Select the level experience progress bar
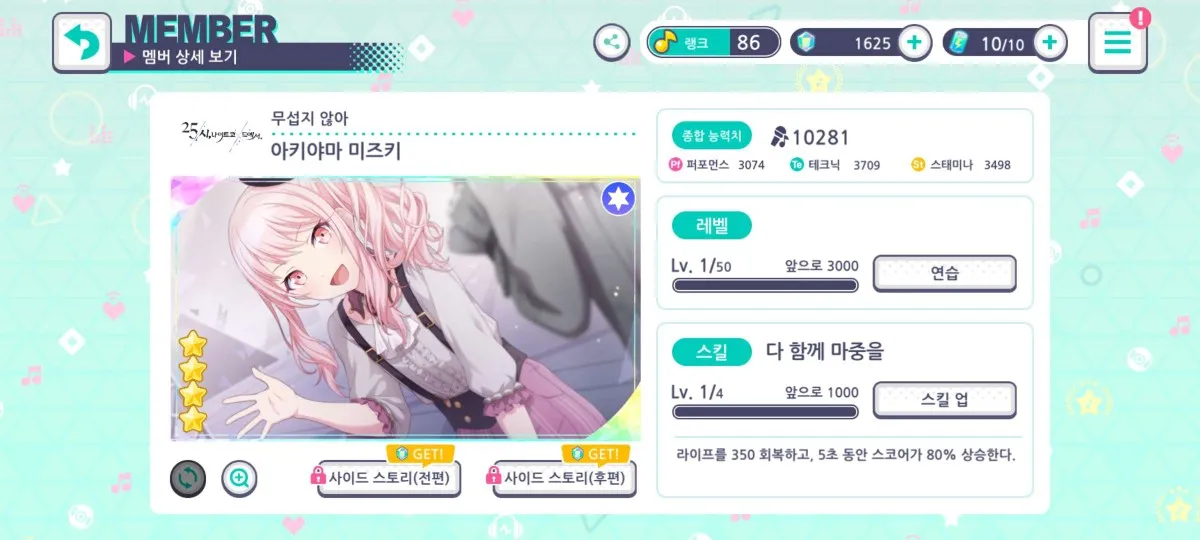1200x540 pixels. point(765,285)
